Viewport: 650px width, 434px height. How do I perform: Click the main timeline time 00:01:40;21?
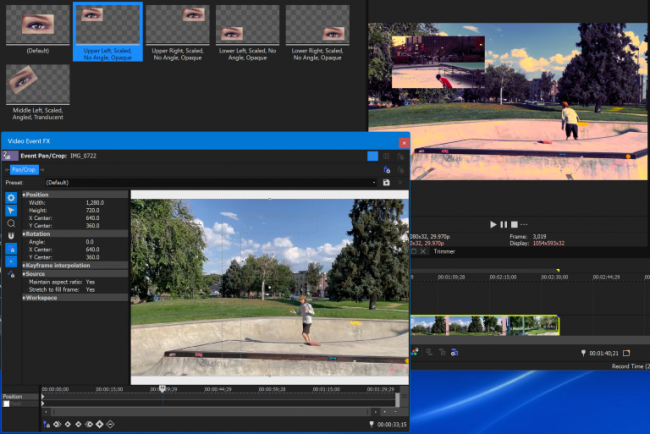pyautogui.click(x=604, y=353)
